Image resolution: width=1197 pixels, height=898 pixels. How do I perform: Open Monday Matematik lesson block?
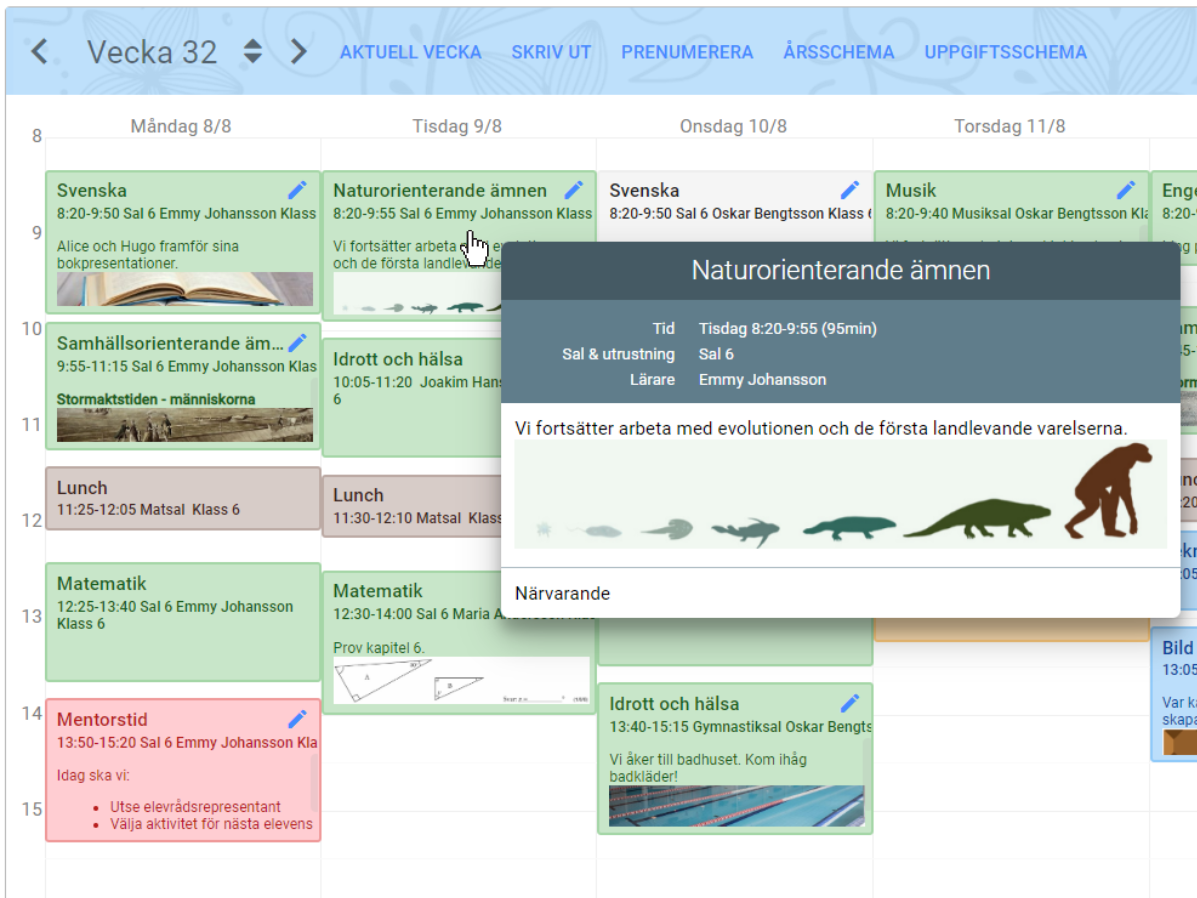183,621
